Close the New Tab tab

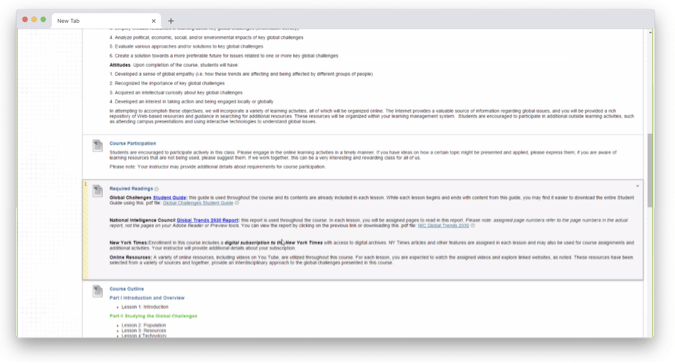154,21
